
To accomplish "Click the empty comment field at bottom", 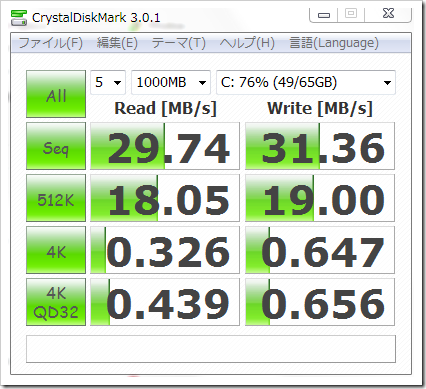I will click(x=211, y=349).
